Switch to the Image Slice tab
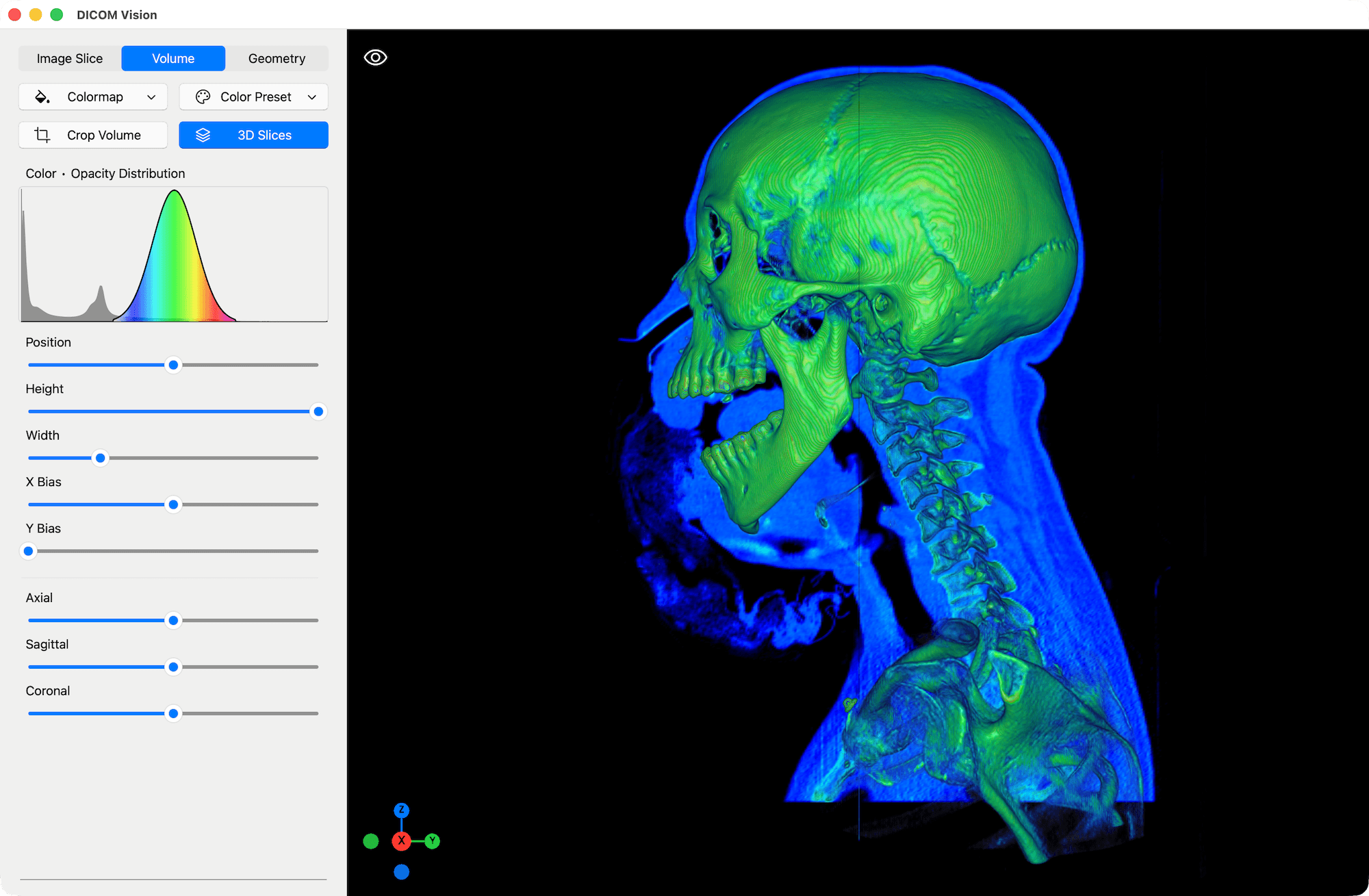This screenshot has height=896, width=1369. click(x=69, y=58)
